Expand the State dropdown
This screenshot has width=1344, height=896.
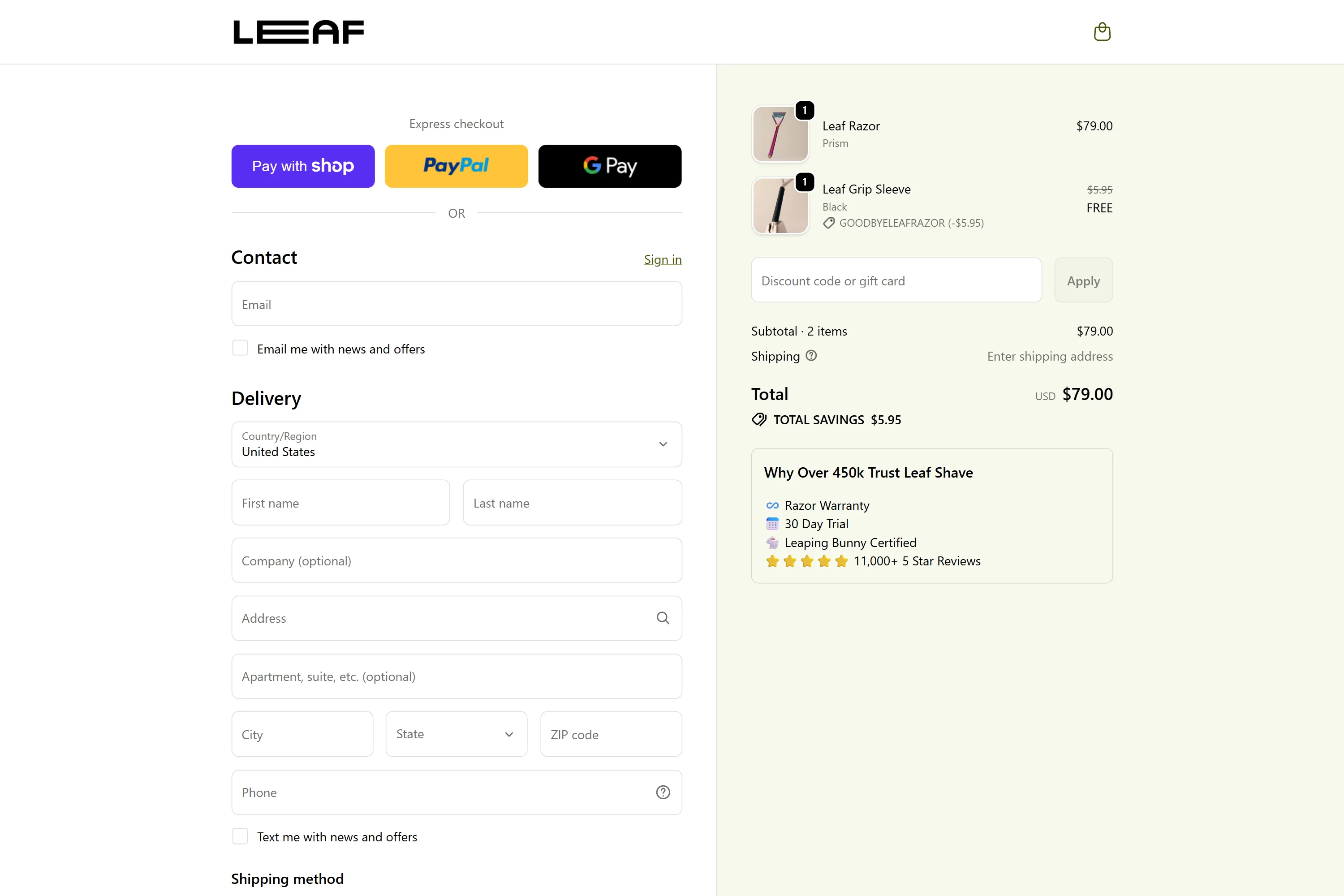(456, 734)
